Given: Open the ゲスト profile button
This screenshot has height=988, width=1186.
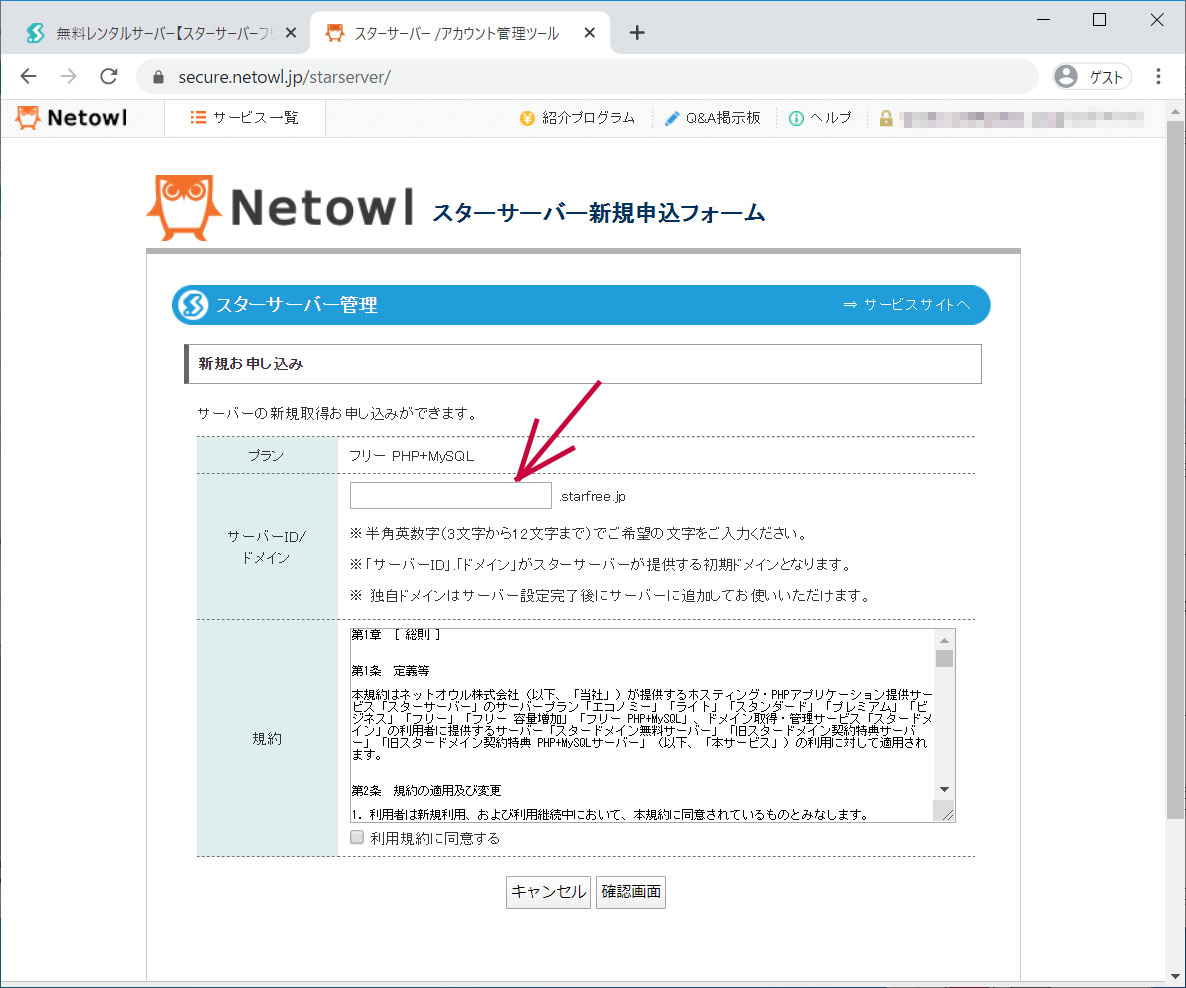Looking at the screenshot, I should [x=1092, y=76].
